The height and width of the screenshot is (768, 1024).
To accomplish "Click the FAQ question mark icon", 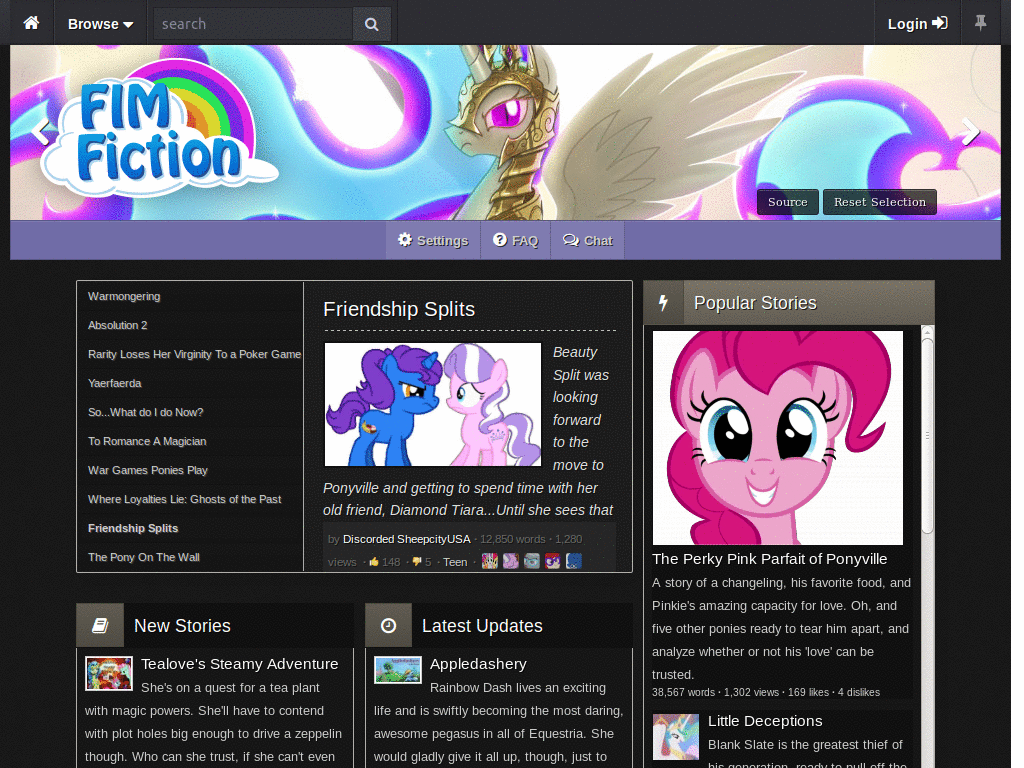I will (500, 240).
